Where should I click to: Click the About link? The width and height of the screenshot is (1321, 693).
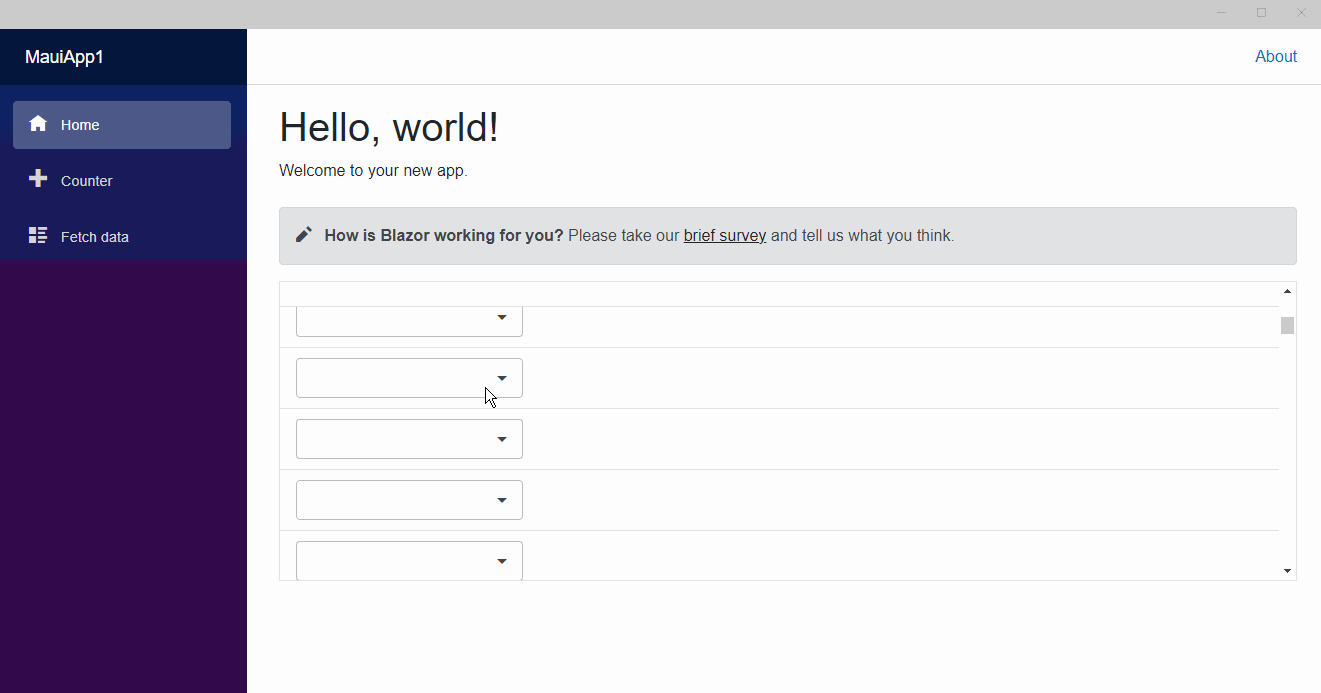tap(1276, 56)
